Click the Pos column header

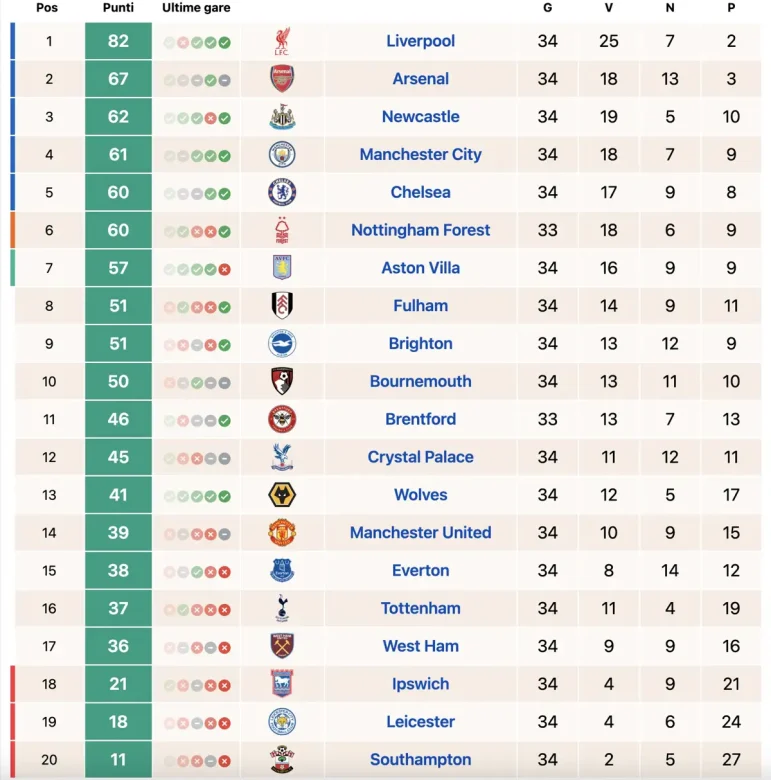point(47,8)
